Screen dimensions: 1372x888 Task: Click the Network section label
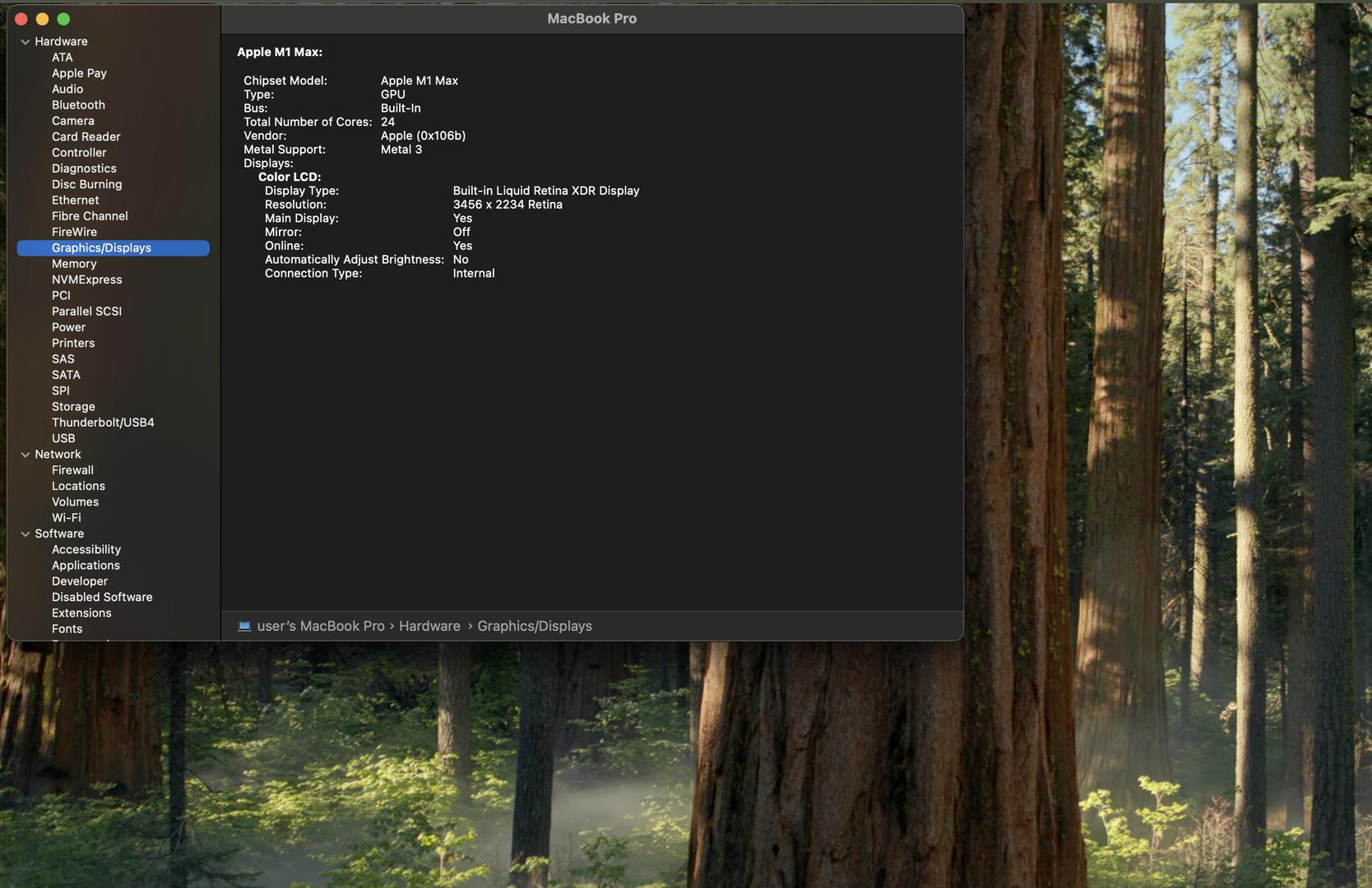click(x=58, y=455)
